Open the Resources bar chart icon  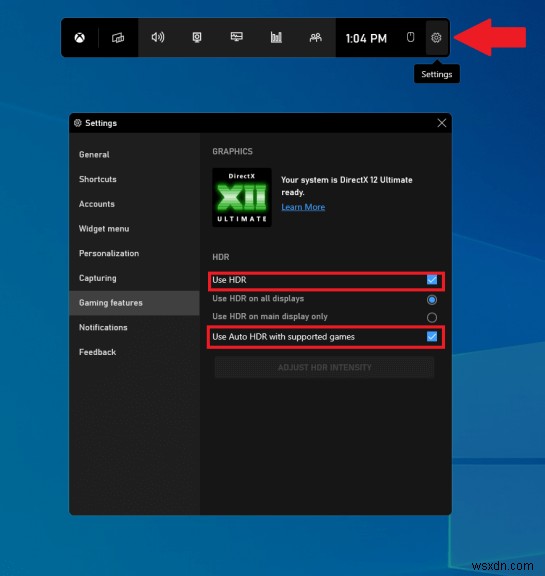276,37
